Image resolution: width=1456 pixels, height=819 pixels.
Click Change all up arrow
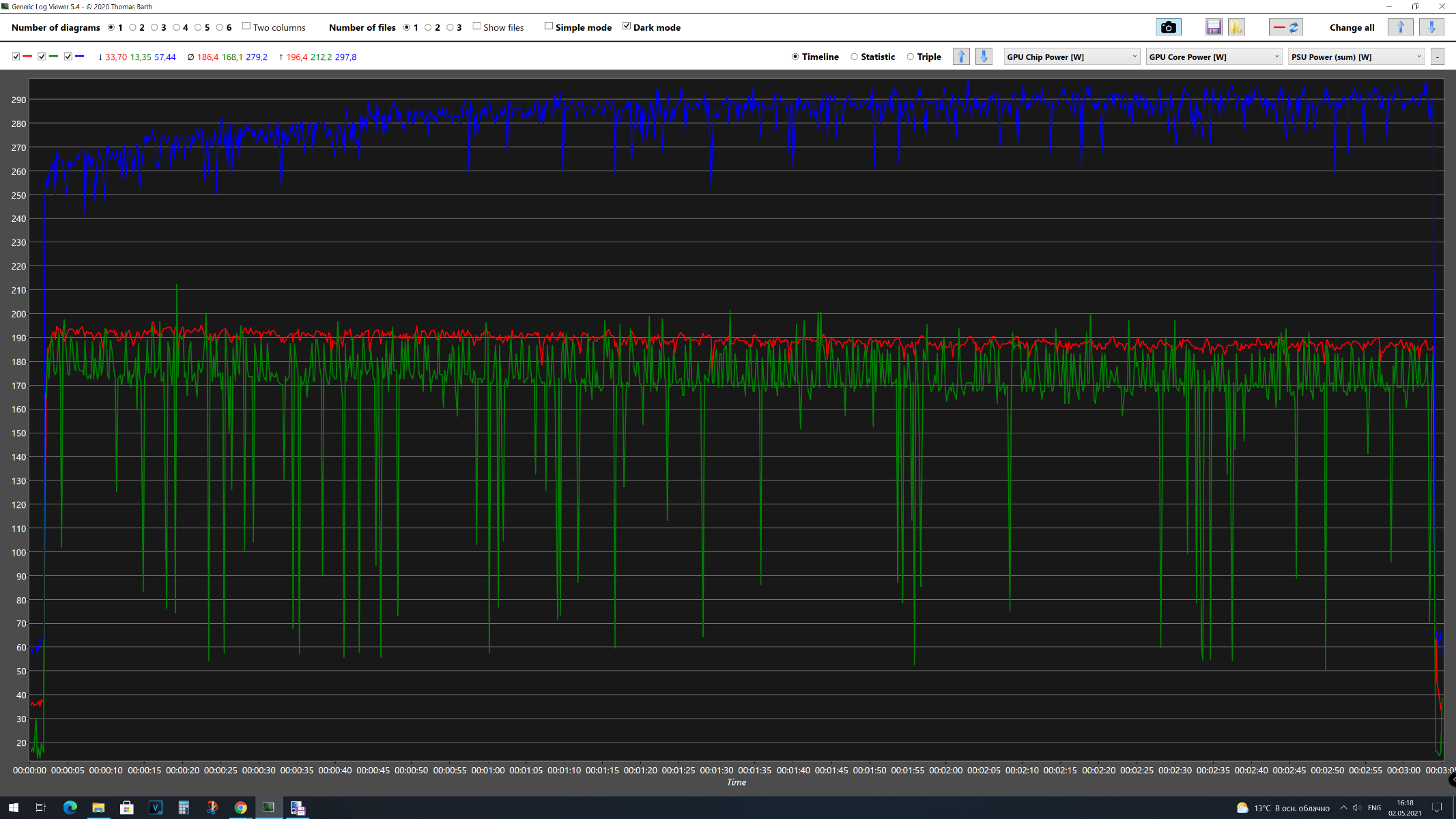pos(1400,27)
